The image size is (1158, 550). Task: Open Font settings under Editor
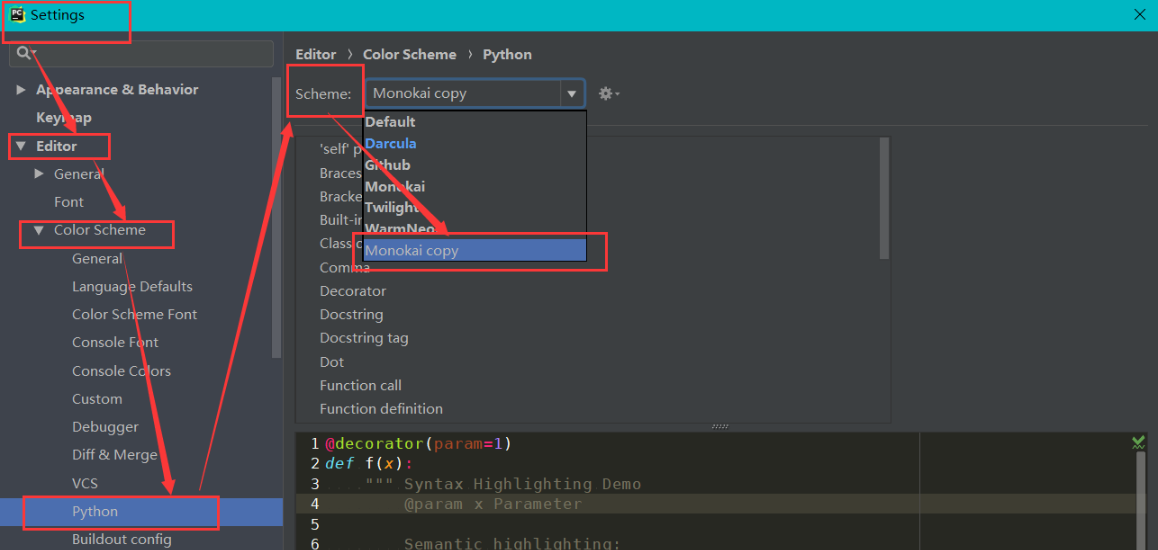69,202
